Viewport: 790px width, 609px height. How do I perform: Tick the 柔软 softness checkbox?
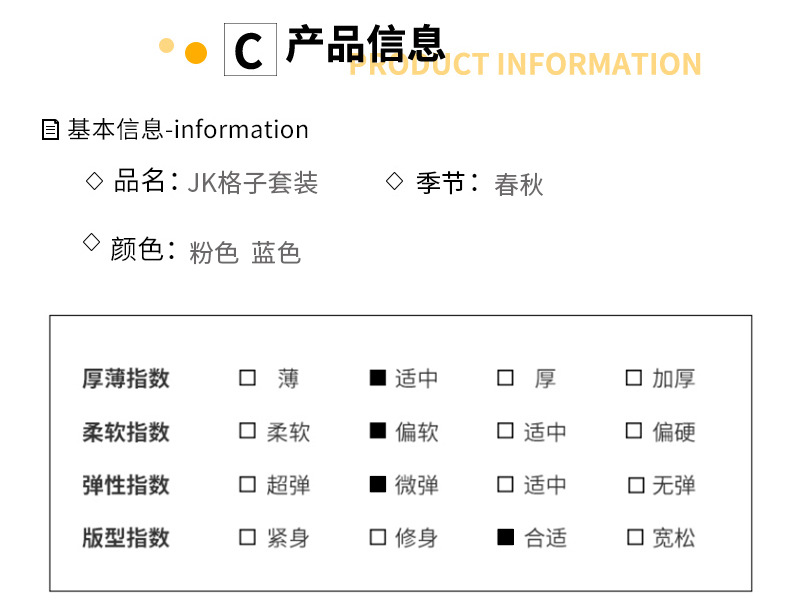[x=247, y=431]
